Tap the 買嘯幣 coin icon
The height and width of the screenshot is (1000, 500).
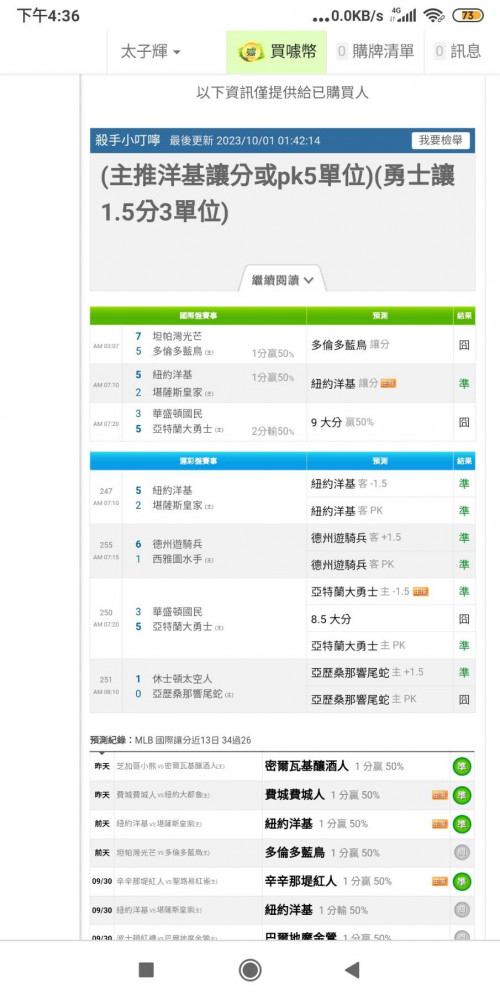tap(251, 52)
